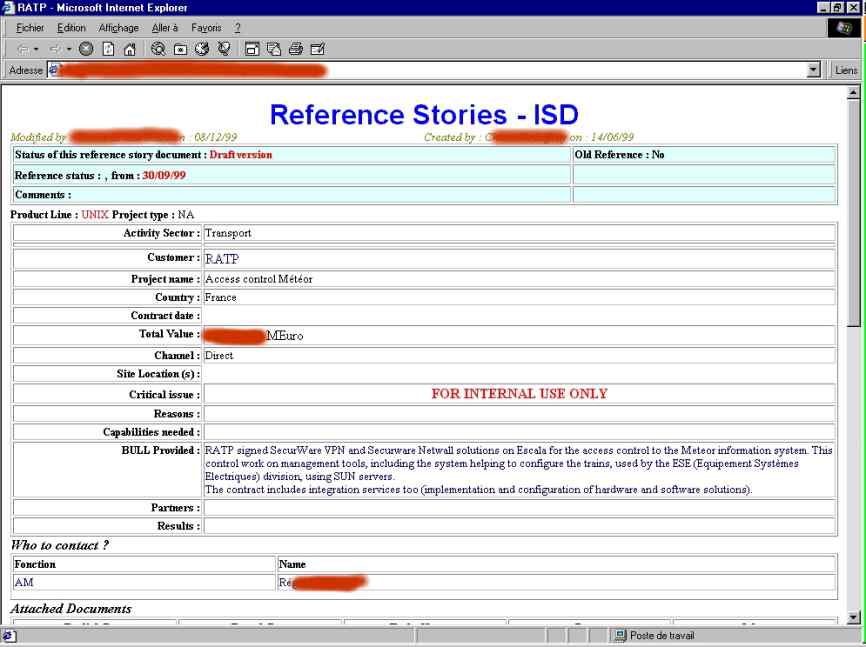The height and width of the screenshot is (647, 866).
Task: Click the 'Poste de travail' status text
Action: (662, 635)
